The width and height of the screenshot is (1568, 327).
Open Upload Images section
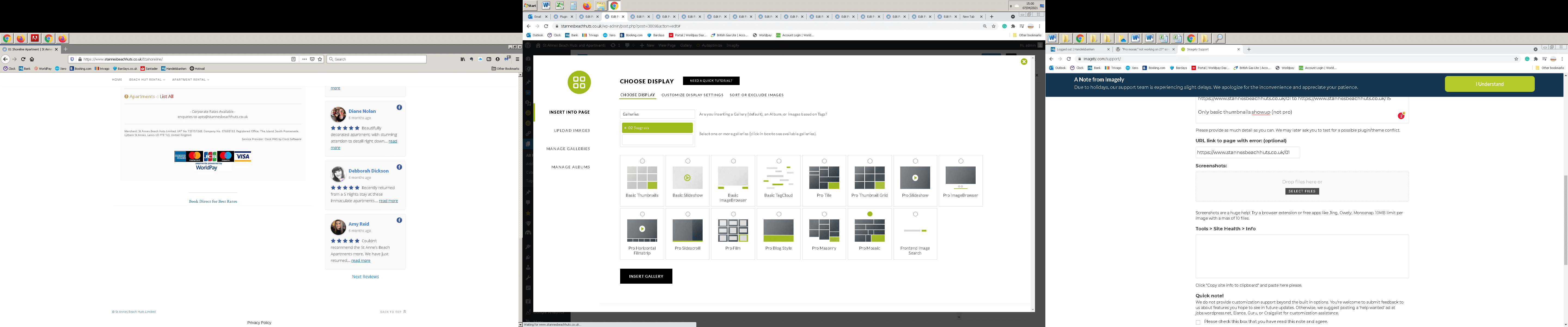tap(572, 130)
